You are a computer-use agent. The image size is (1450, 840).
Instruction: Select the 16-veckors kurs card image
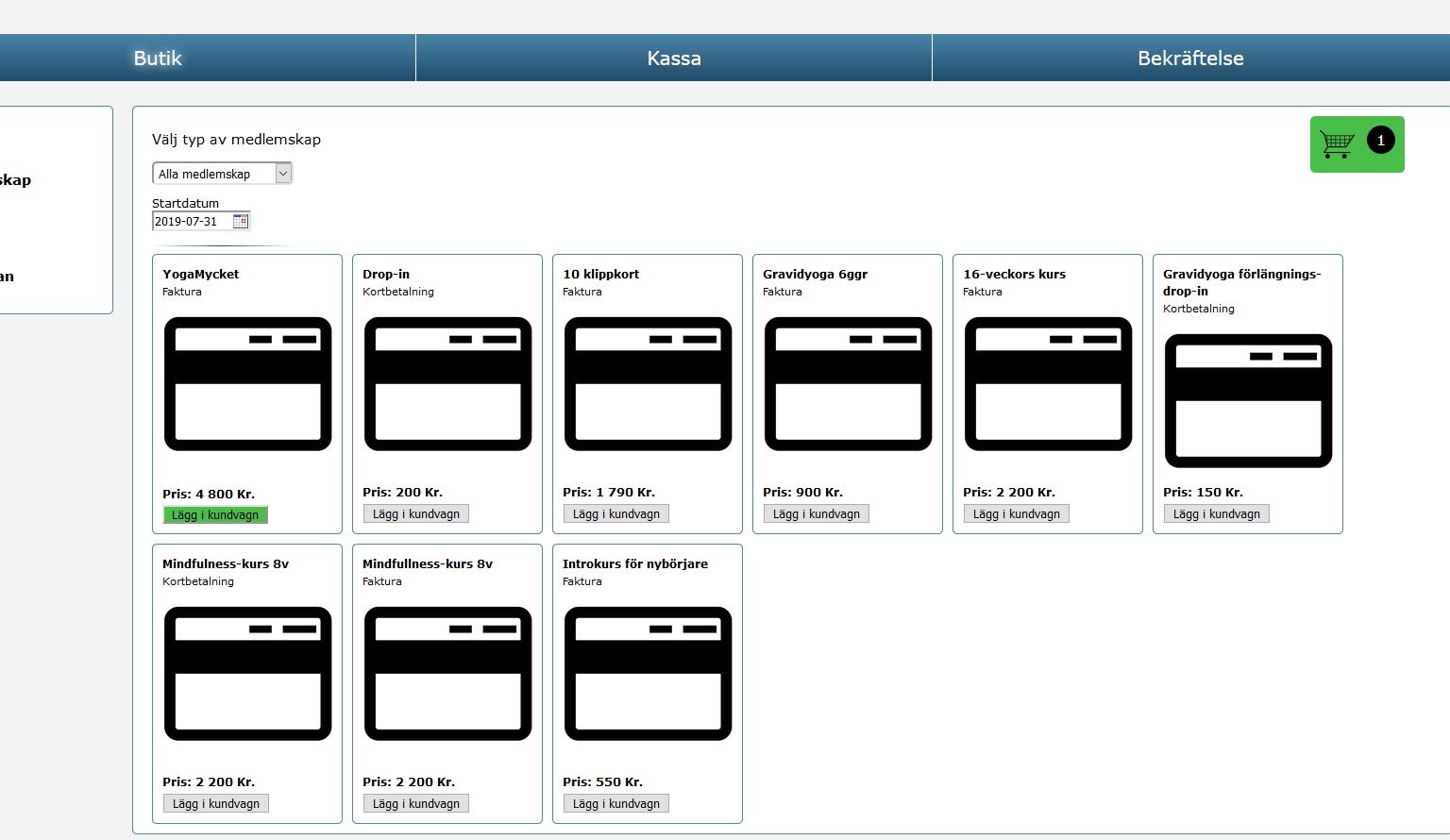pyautogui.click(x=1048, y=384)
